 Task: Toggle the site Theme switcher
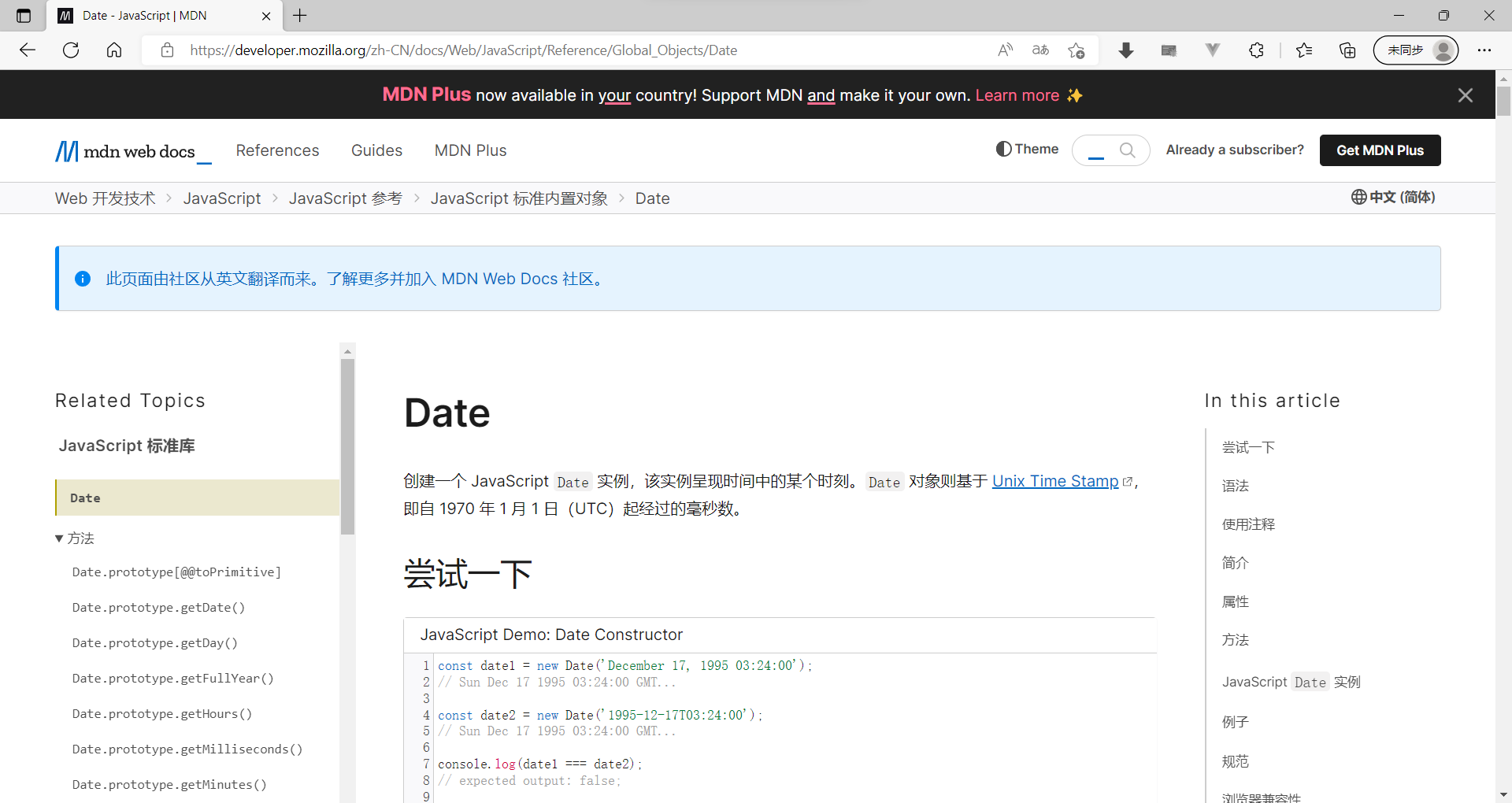pos(1026,150)
